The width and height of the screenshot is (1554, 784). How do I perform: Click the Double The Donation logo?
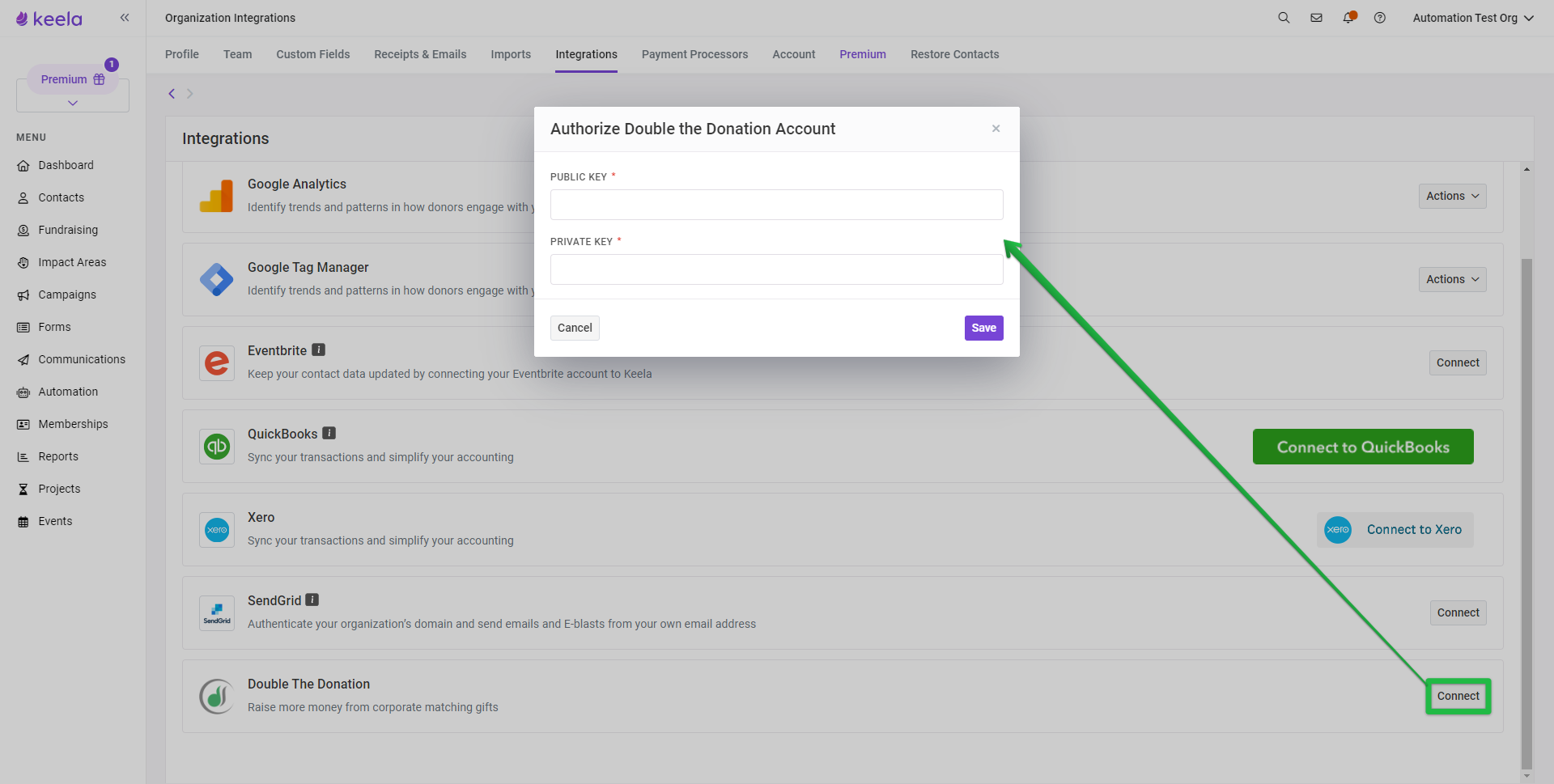[x=216, y=696]
